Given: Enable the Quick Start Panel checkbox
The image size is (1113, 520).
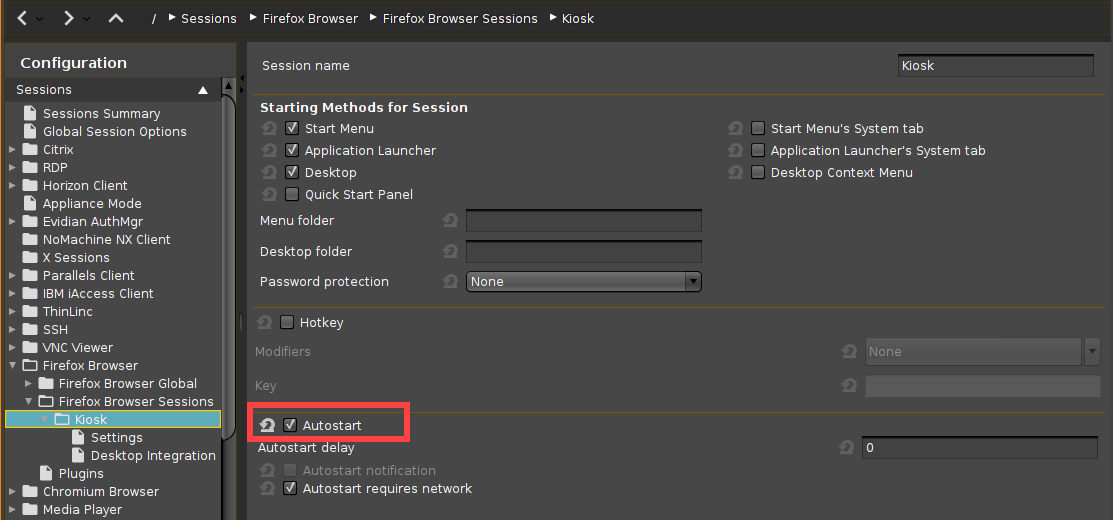Looking at the screenshot, I should click(x=292, y=195).
